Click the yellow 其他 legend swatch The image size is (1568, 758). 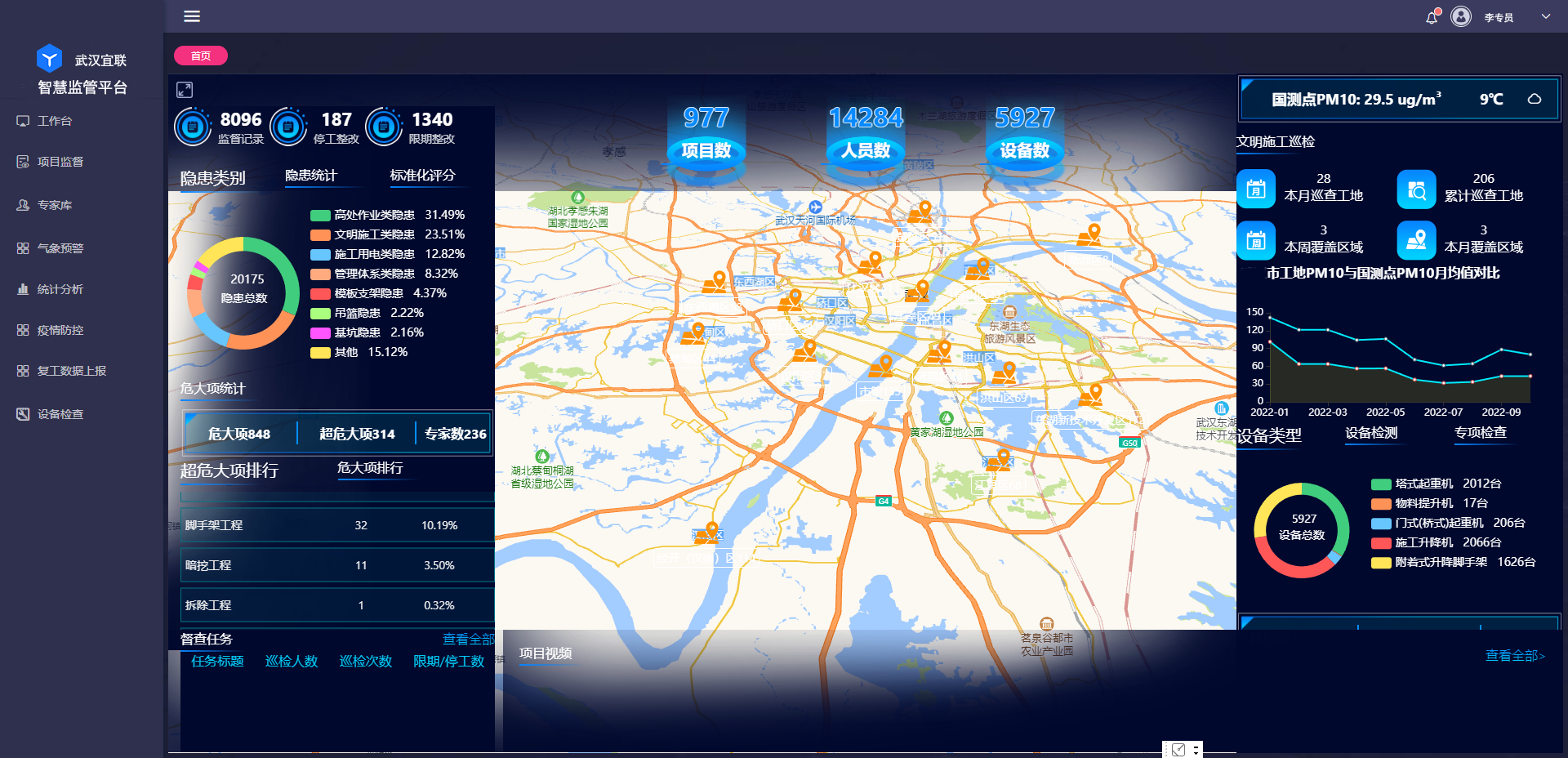pyautogui.click(x=320, y=353)
